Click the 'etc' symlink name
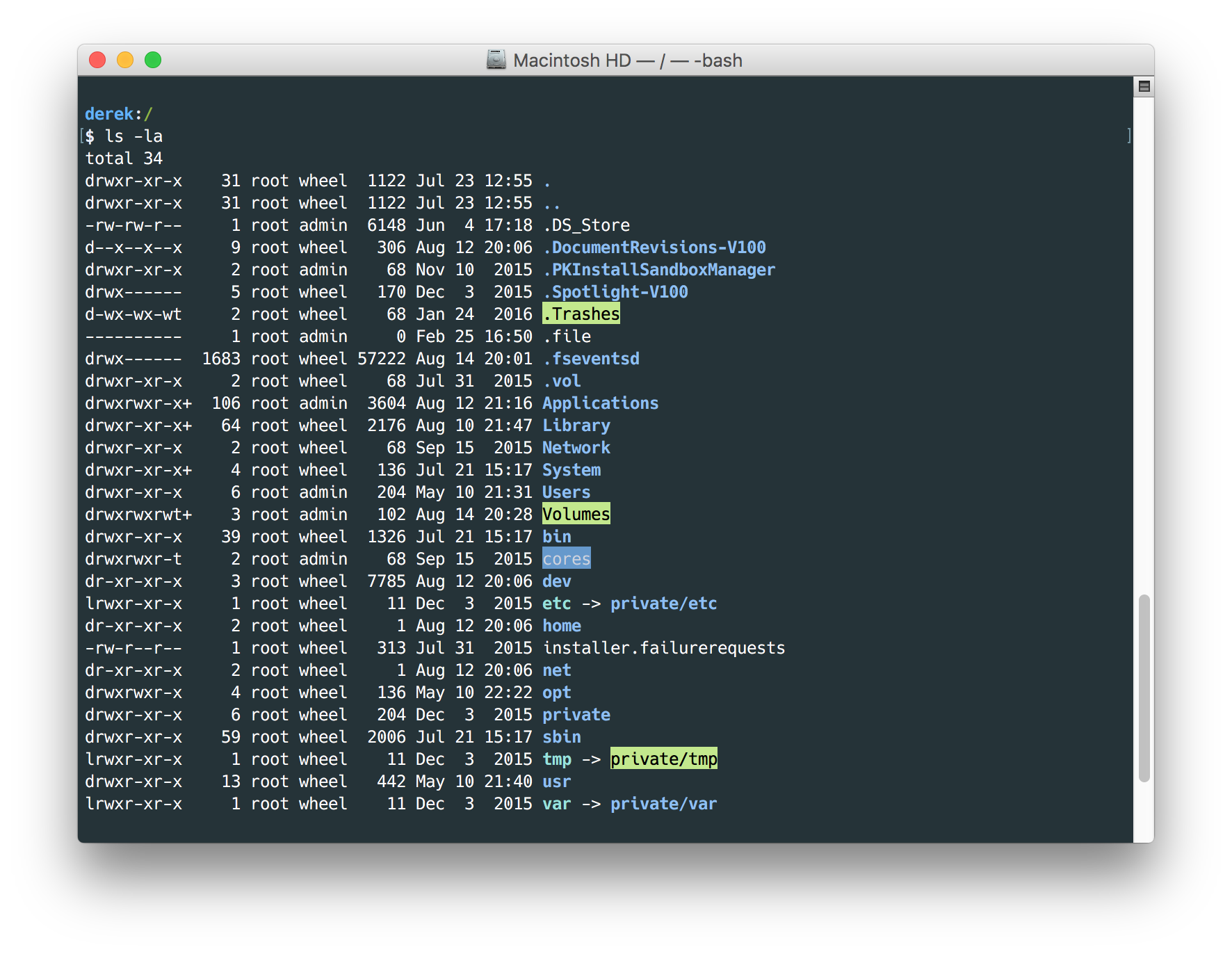 pos(557,604)
